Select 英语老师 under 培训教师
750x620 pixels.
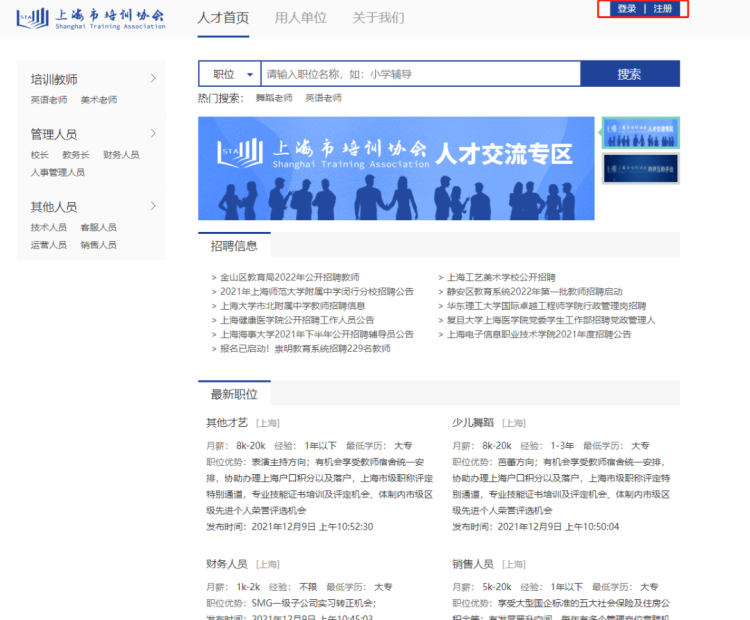48,100
